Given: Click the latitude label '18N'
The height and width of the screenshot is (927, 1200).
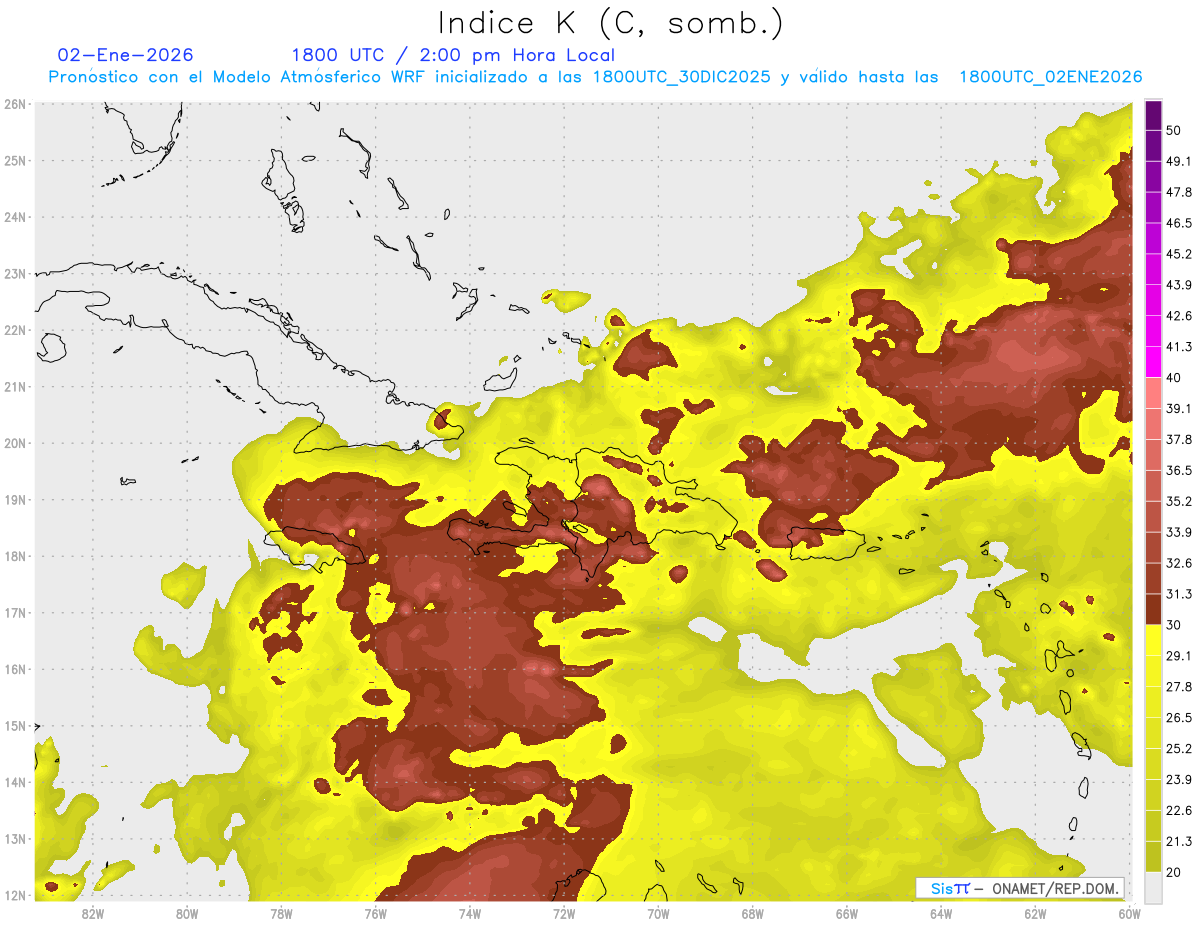Looking at the screenshot, I should (14, 556).
